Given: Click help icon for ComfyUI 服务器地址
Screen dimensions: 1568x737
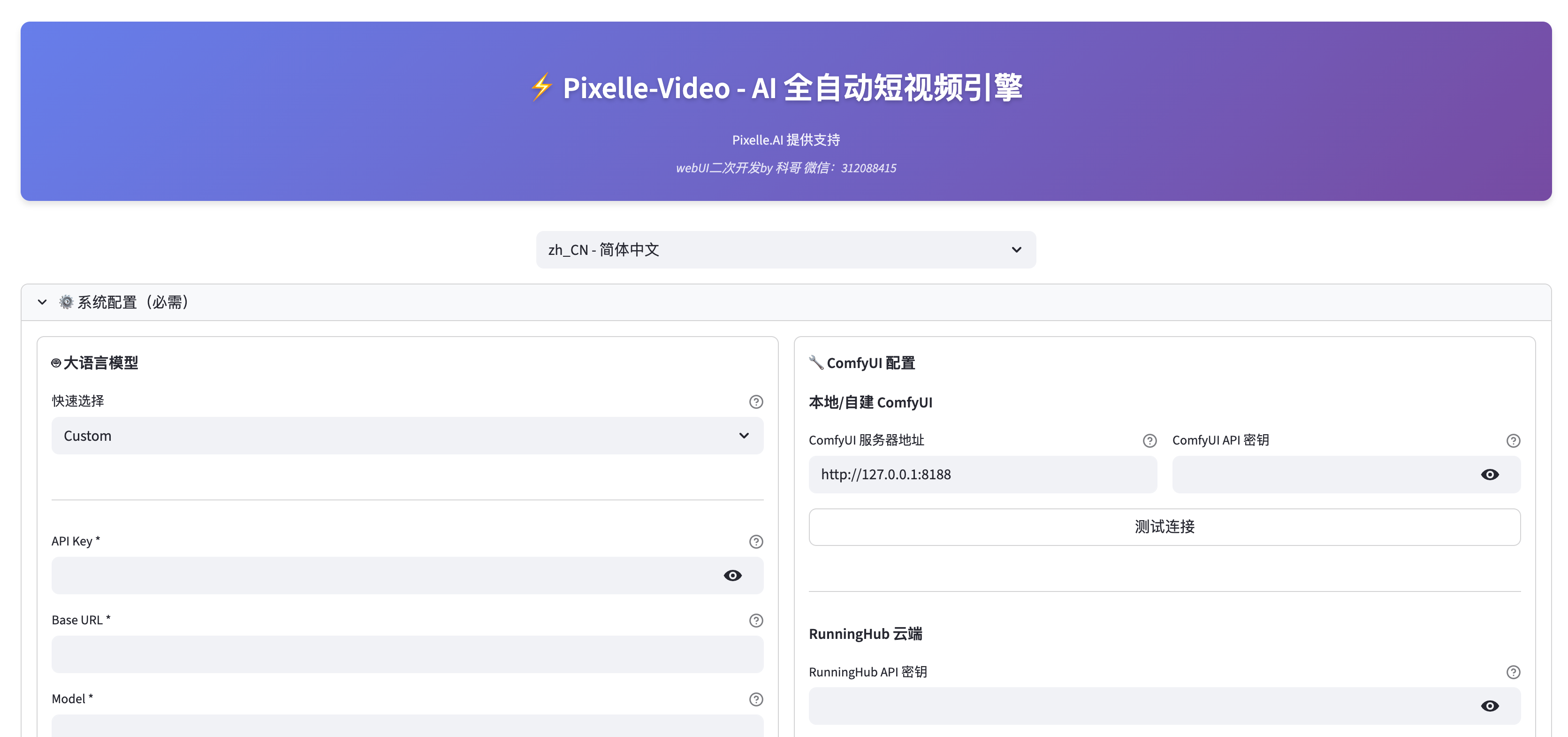Looking at the screenshot, I should [1149, 440].
